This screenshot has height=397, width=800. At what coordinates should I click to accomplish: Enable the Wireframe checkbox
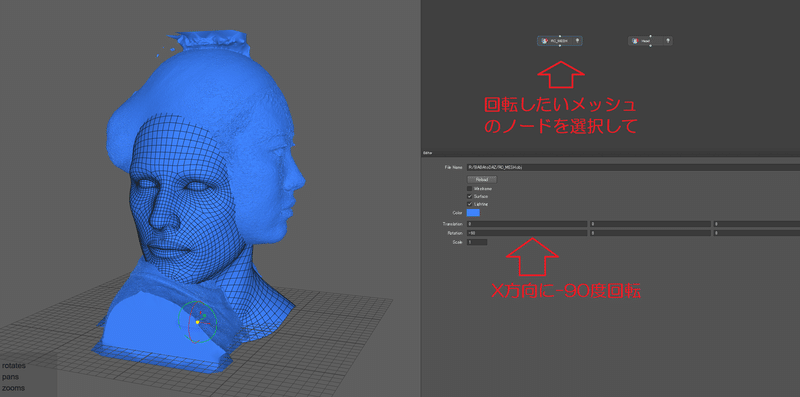point(470,188)
